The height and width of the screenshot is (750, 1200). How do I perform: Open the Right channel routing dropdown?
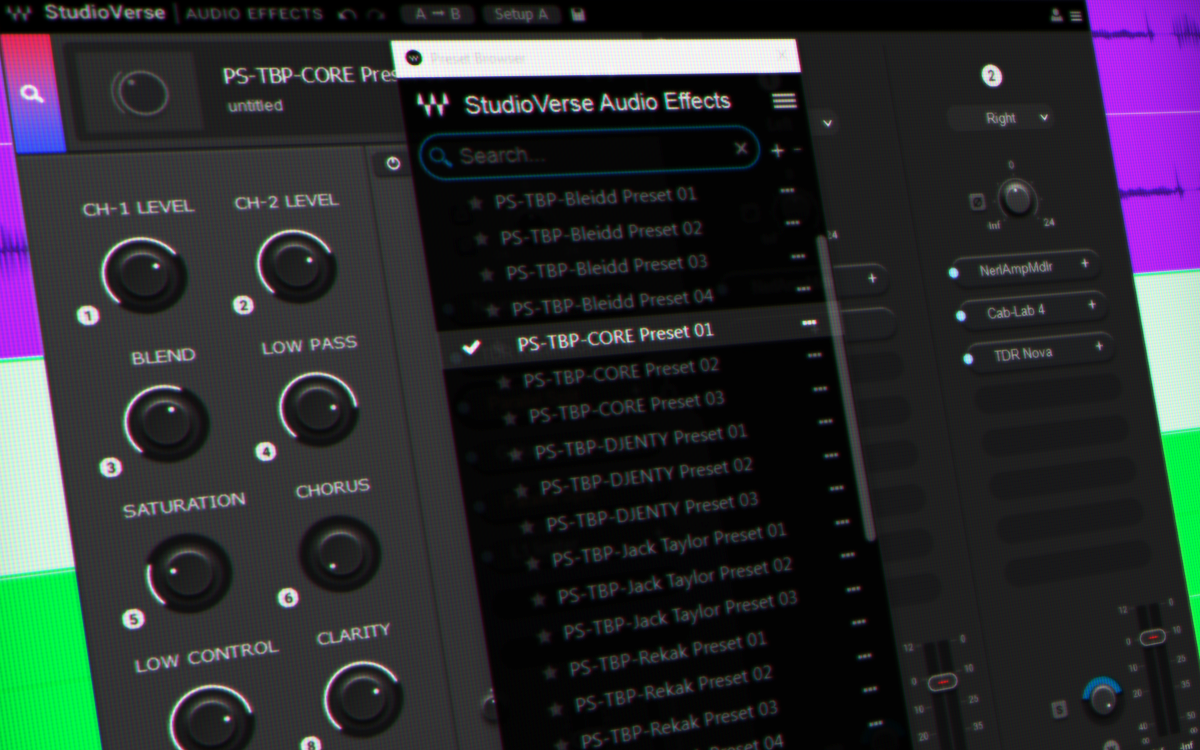click(x=1001, y=118)
